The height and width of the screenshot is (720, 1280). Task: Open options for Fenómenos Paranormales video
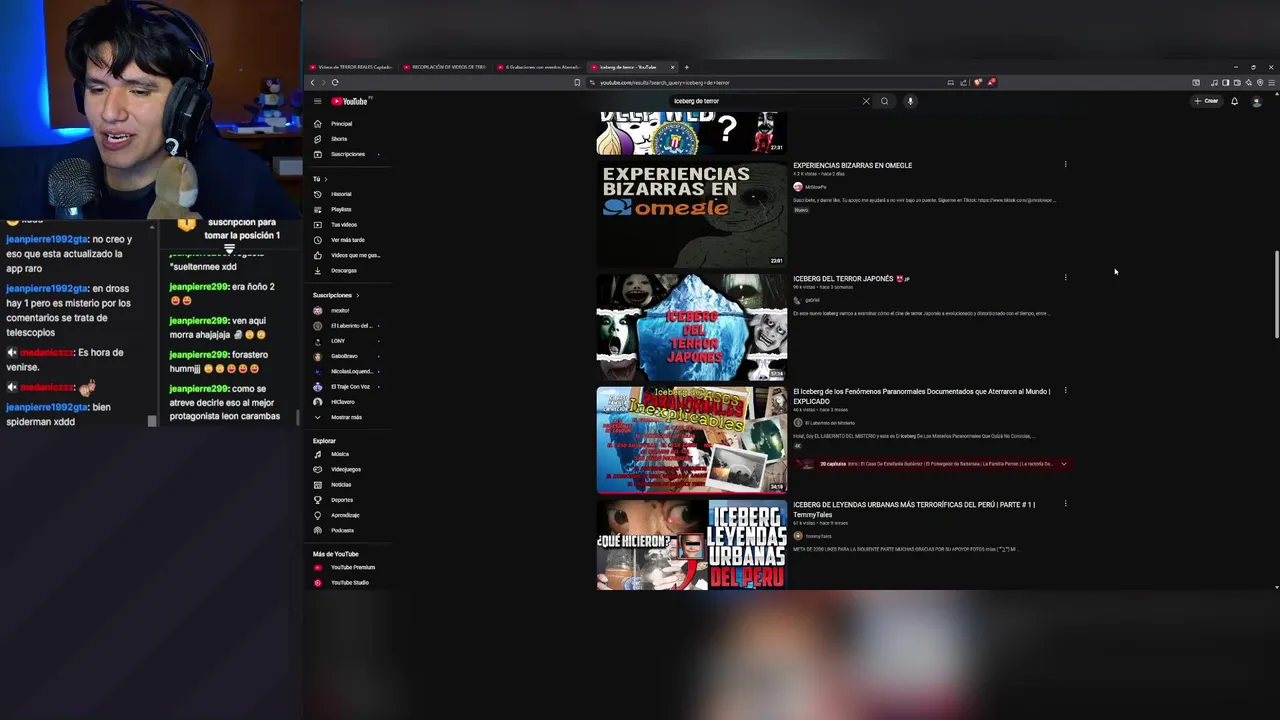tap(1065, 391)
